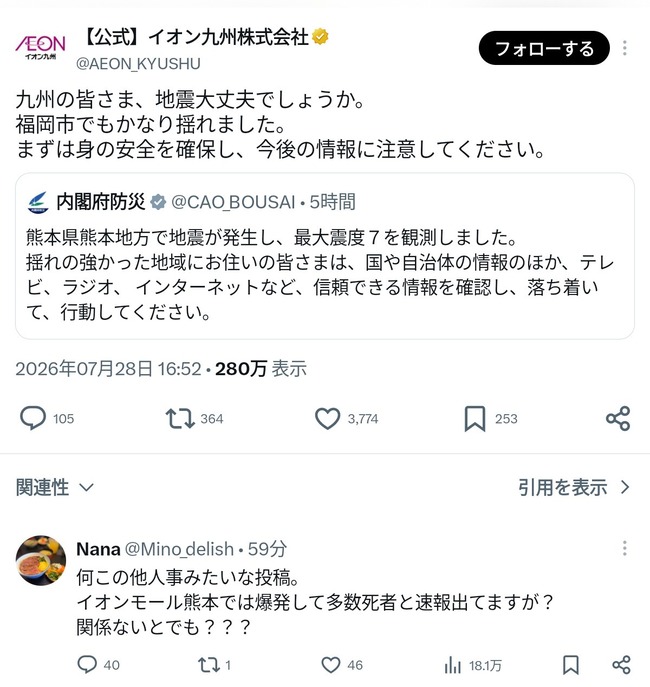
Task: Repost Nana's reply
Action: coord(208,665)
